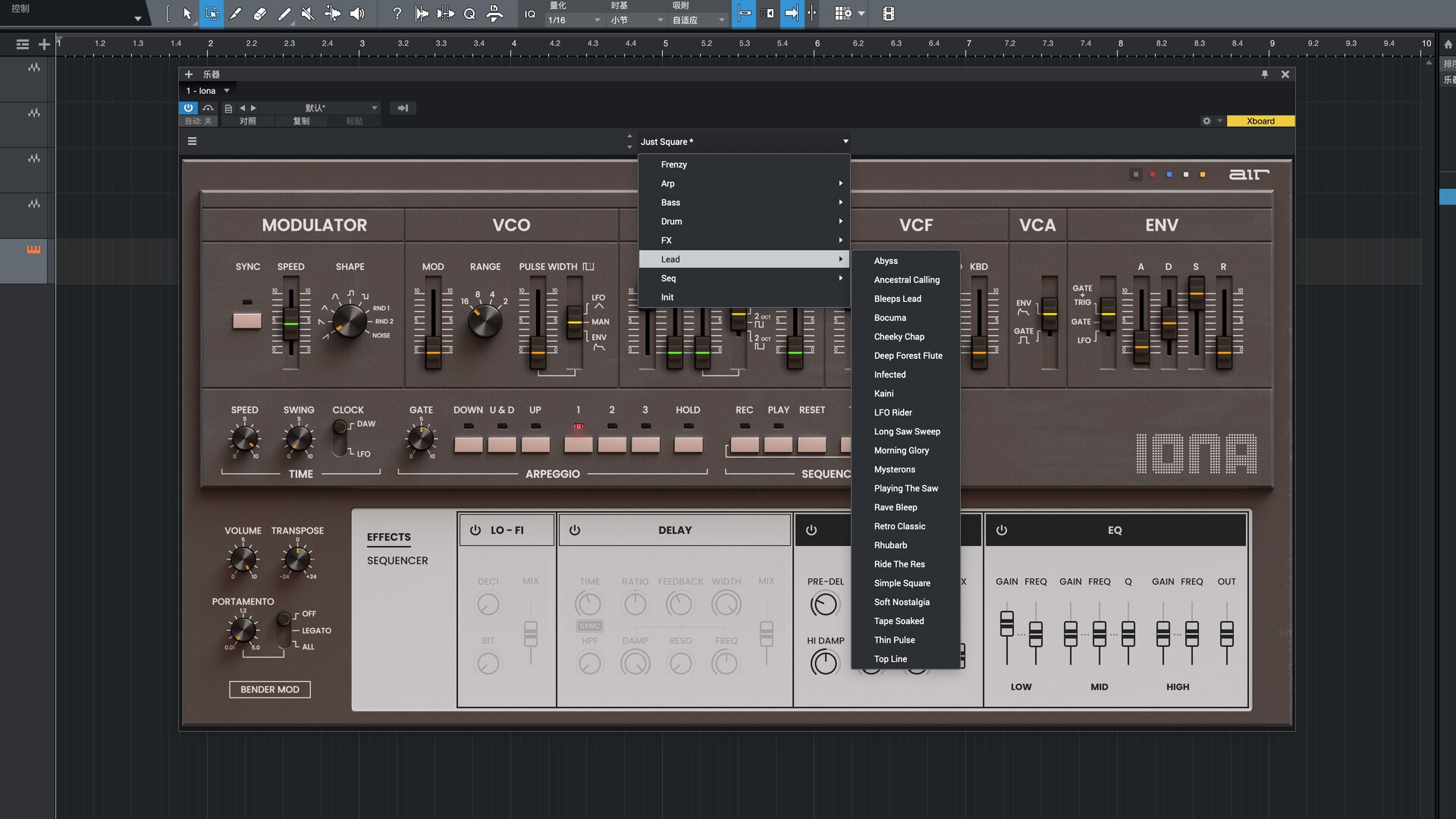Pin the instrument window
Image resolution: width=1456 pixels, height=819 pixels.
pos(1265,74)
